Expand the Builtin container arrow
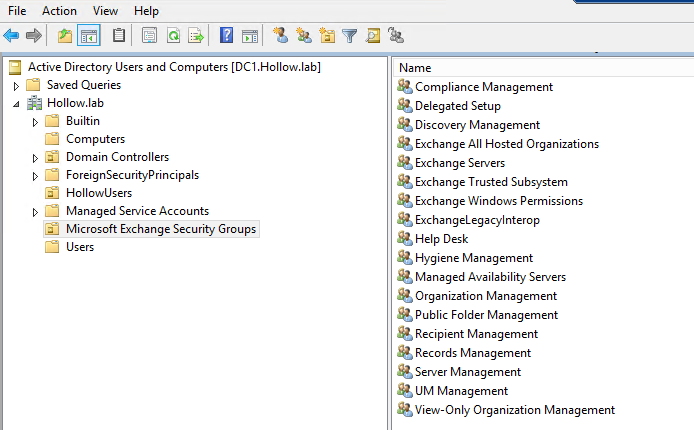 tap(35, 122)
